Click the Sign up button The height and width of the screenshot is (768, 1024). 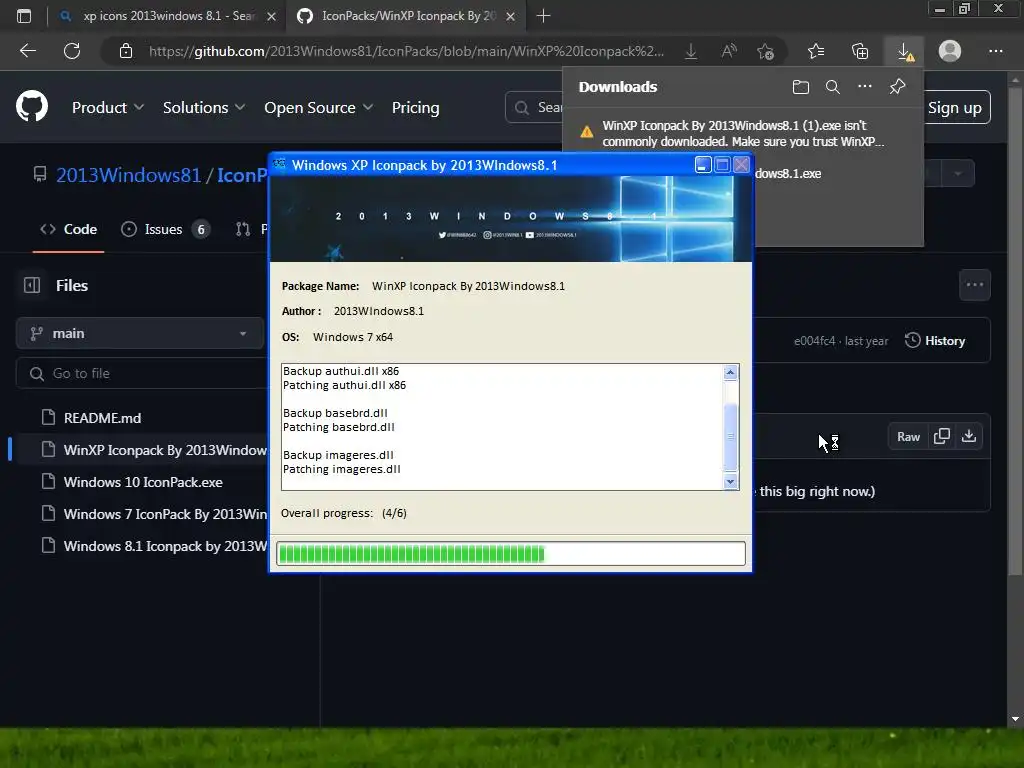[955, 108]
